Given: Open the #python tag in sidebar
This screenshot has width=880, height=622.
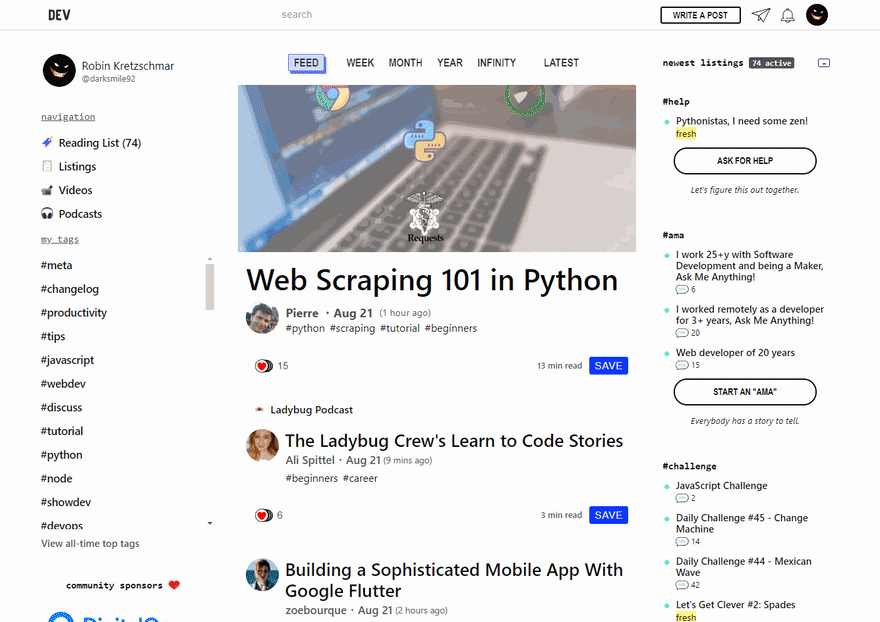Looking at the screenshot, I should point(61,455).
